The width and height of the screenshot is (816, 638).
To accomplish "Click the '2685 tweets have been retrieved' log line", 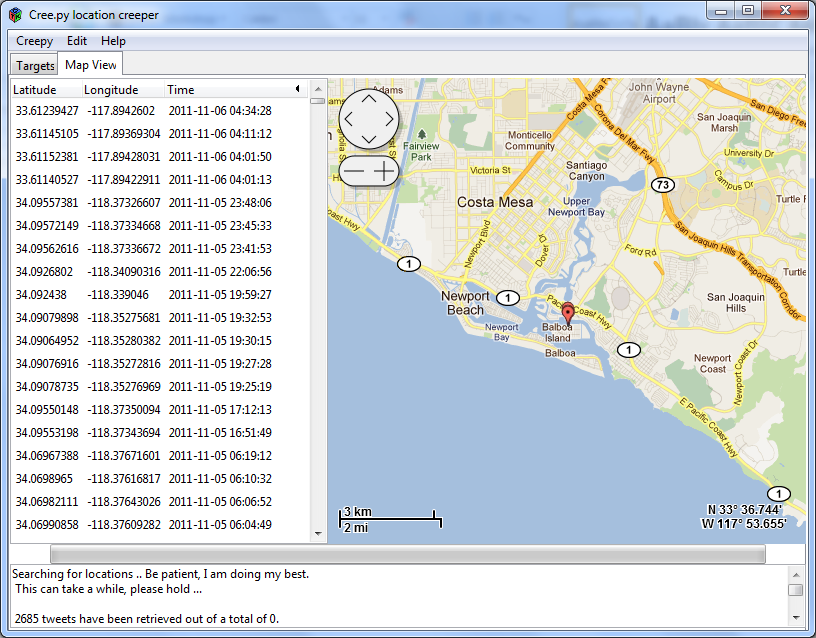I will pos(147,619).
